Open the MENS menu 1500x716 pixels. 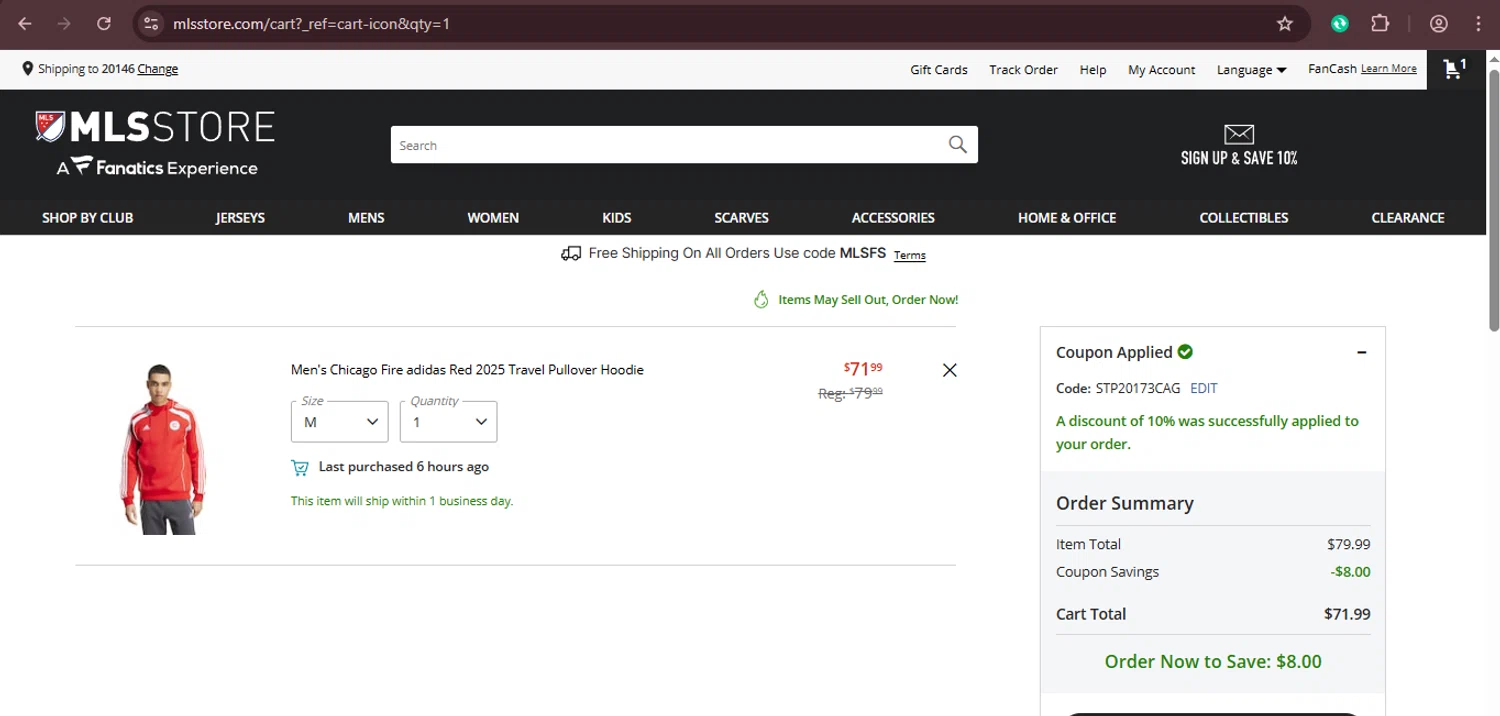click(366, 217)
